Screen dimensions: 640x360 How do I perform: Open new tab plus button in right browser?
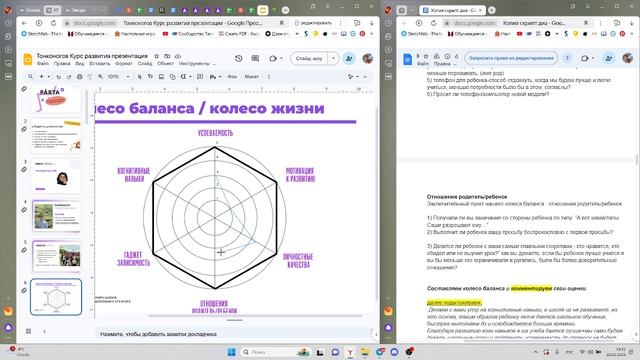pos(491,10)
